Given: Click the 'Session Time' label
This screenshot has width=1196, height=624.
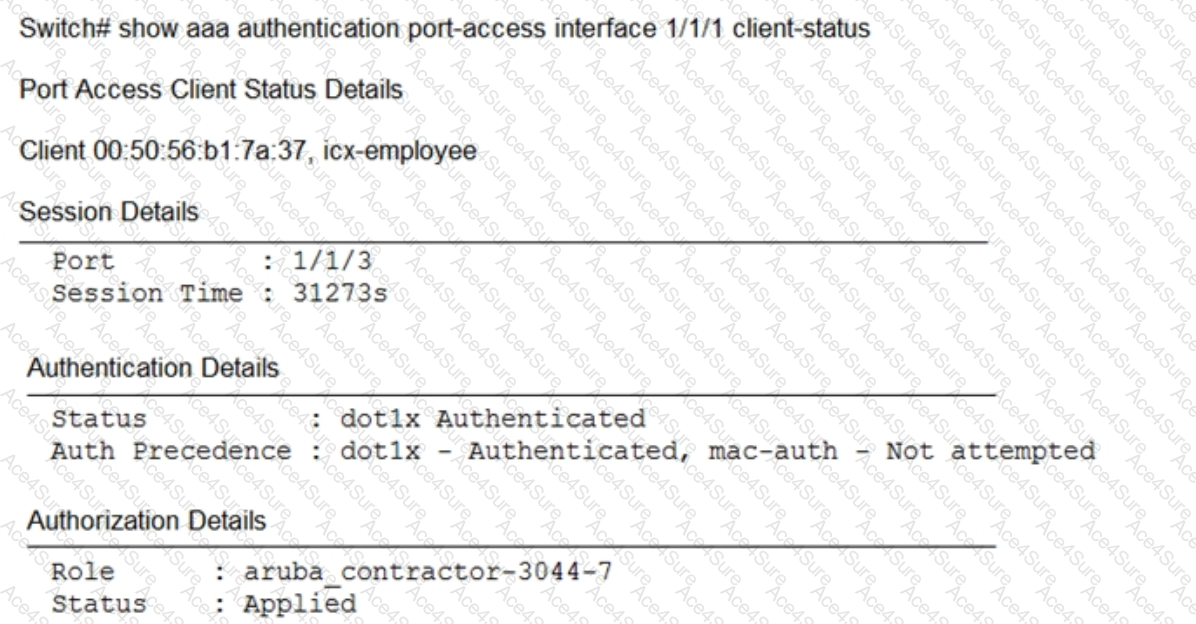Looking at the screenshot, I should (x=137, y=294).
